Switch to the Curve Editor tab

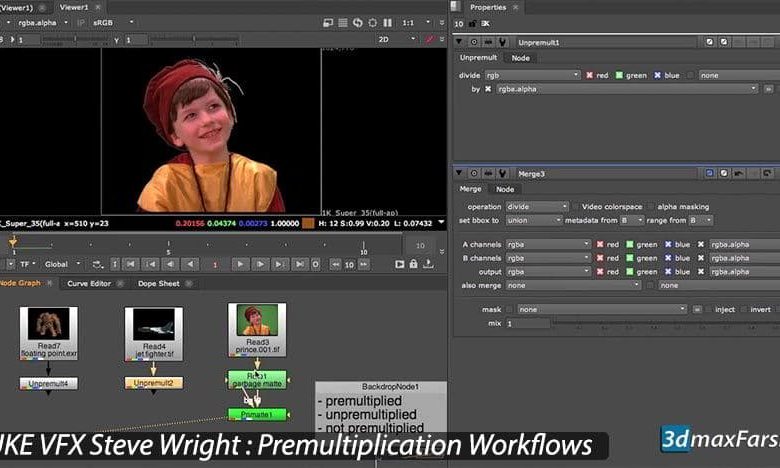tap(89, 283)
